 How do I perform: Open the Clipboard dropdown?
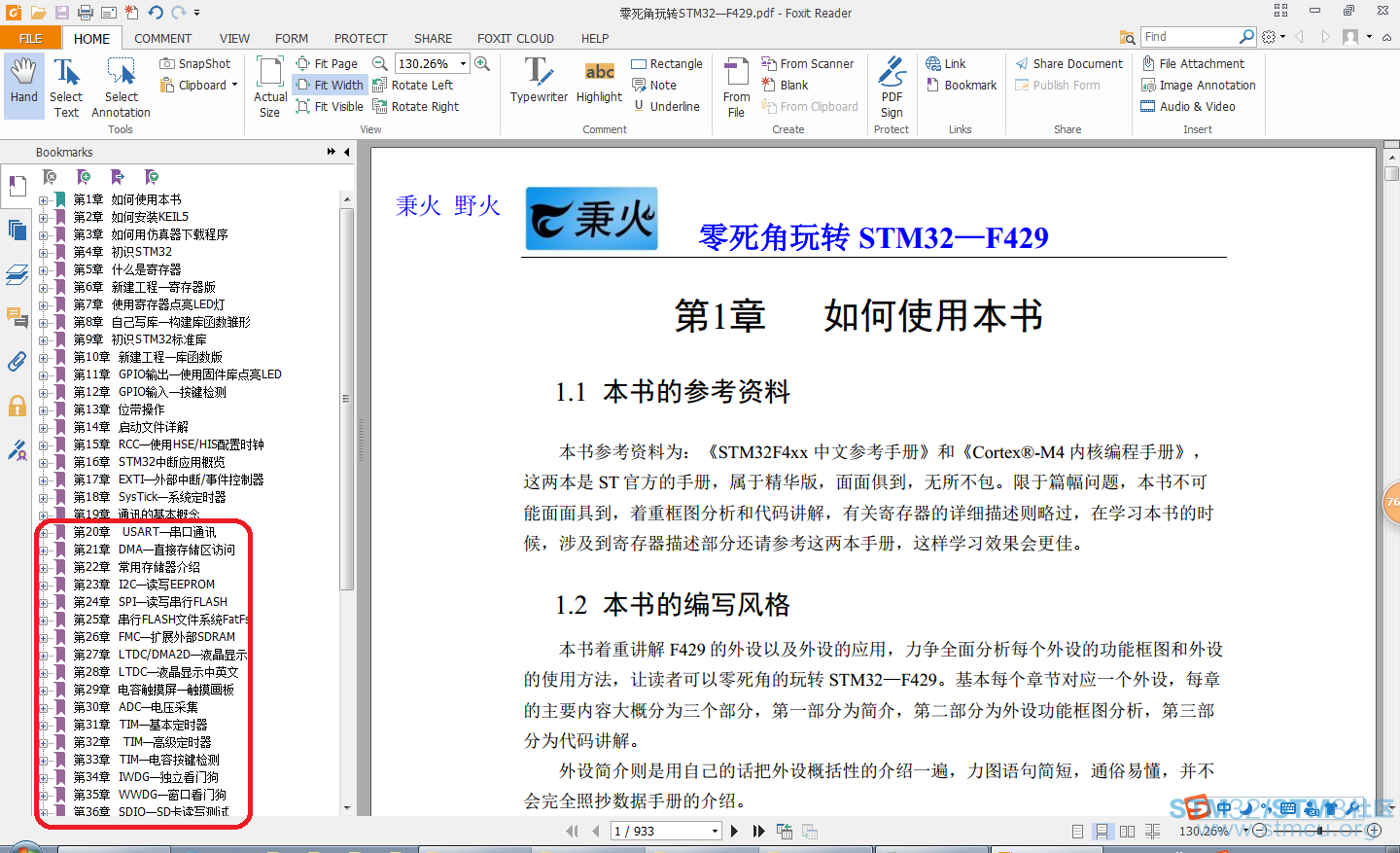click(x=234, y=85)
